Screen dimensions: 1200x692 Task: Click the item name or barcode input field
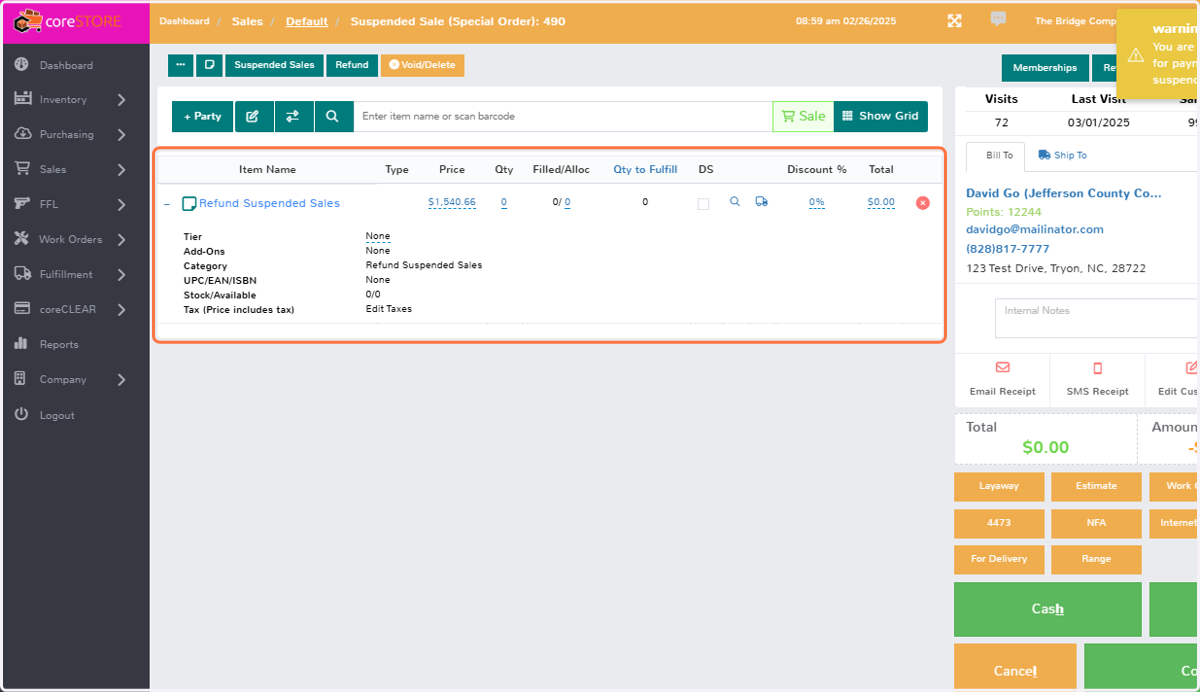pyautogui.click(x=563, y=116)
